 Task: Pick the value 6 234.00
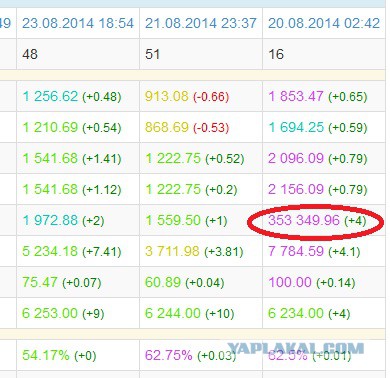click(296, 313)
